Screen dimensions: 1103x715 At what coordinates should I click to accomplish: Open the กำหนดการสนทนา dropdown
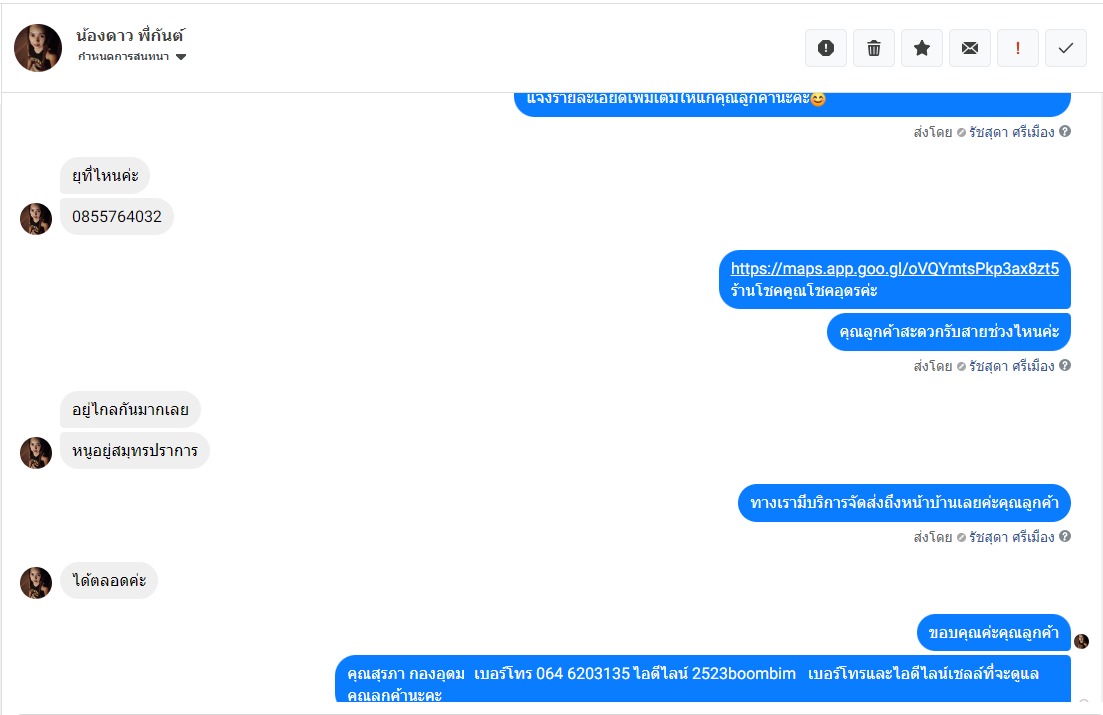[132, 57]
